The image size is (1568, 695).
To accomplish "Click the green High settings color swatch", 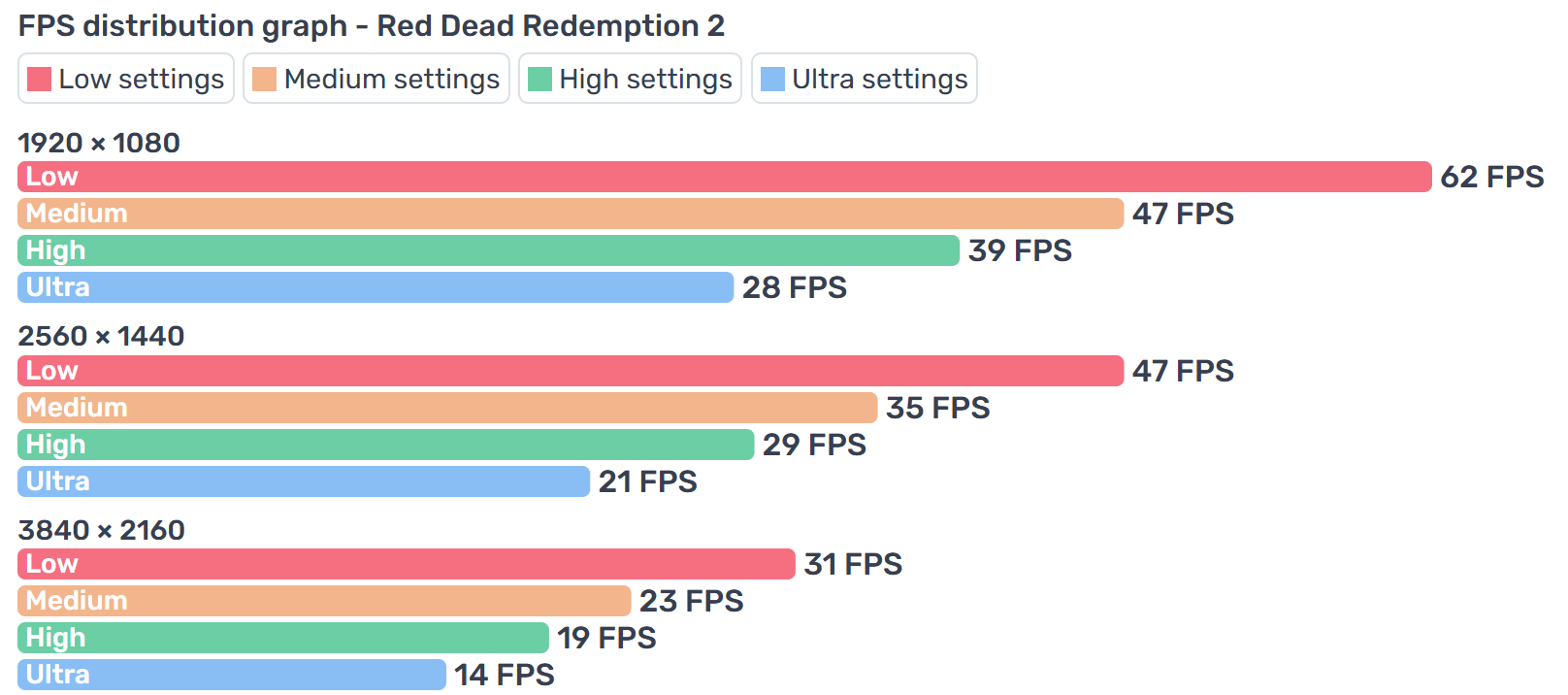I will pyautogui.click(x=540, y=80).
